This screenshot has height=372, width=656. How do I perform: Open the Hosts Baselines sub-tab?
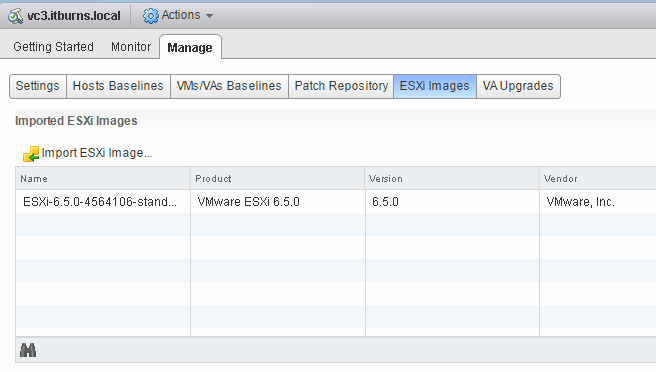(x=118, y=86)
